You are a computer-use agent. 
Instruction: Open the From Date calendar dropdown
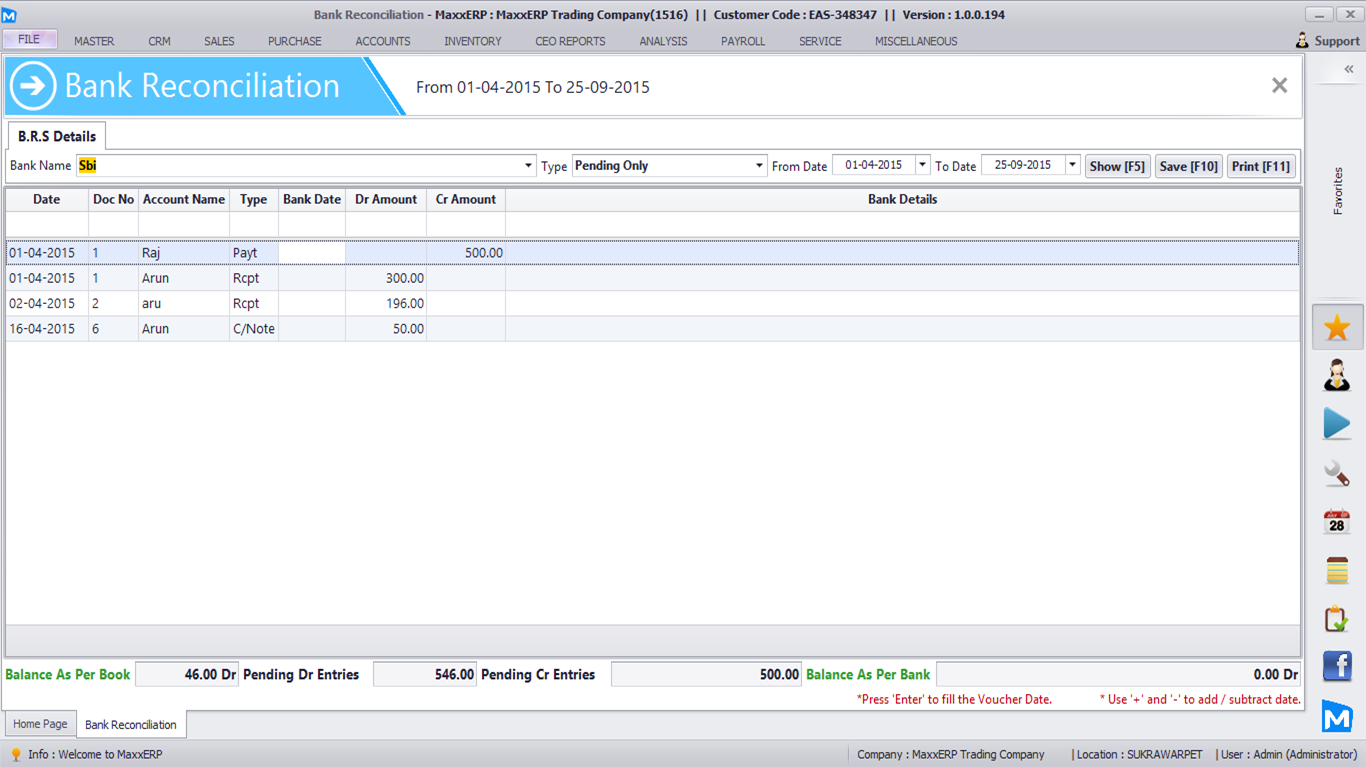(922, 166)
